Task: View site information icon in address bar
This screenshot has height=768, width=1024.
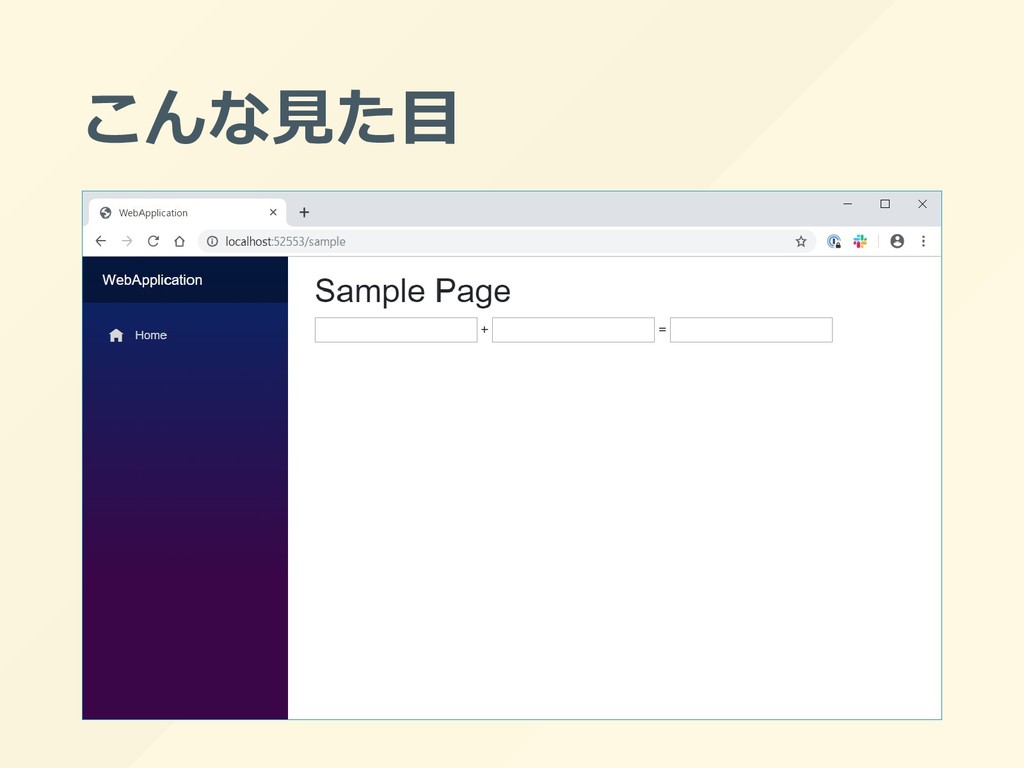Action: (x=212, y=241)
